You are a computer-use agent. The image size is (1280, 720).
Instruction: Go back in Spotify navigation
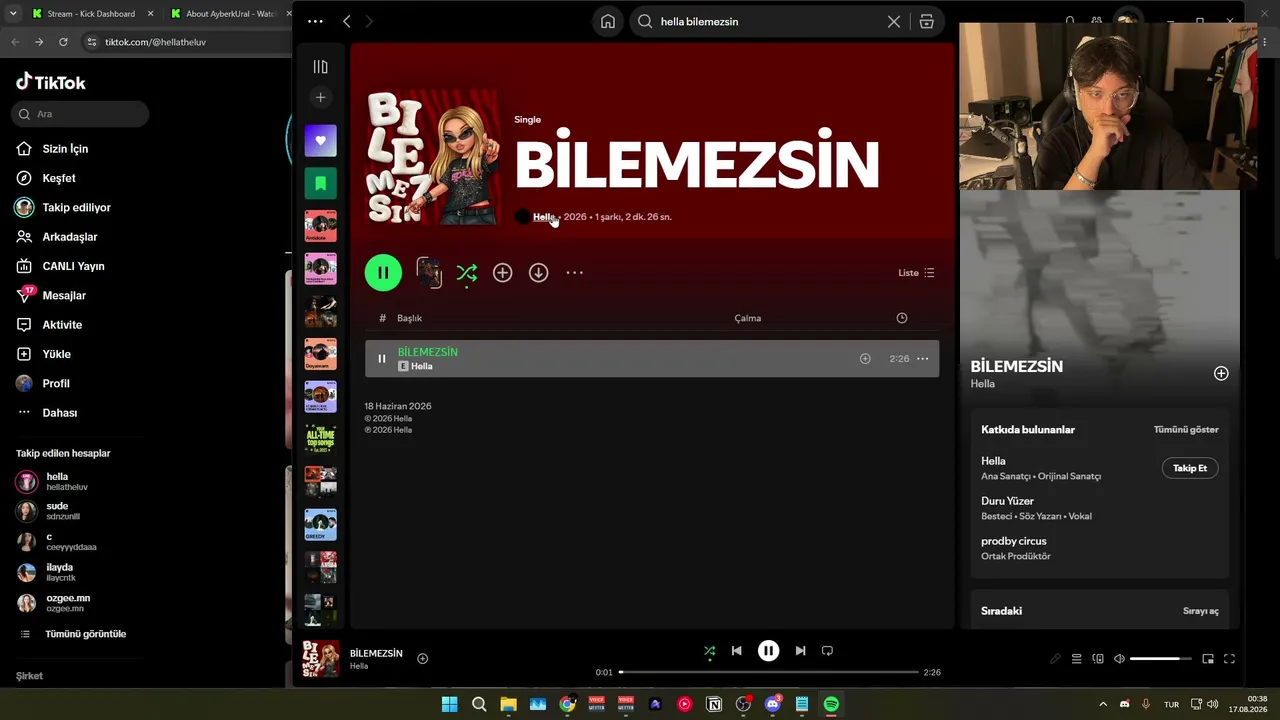point(346,21)
